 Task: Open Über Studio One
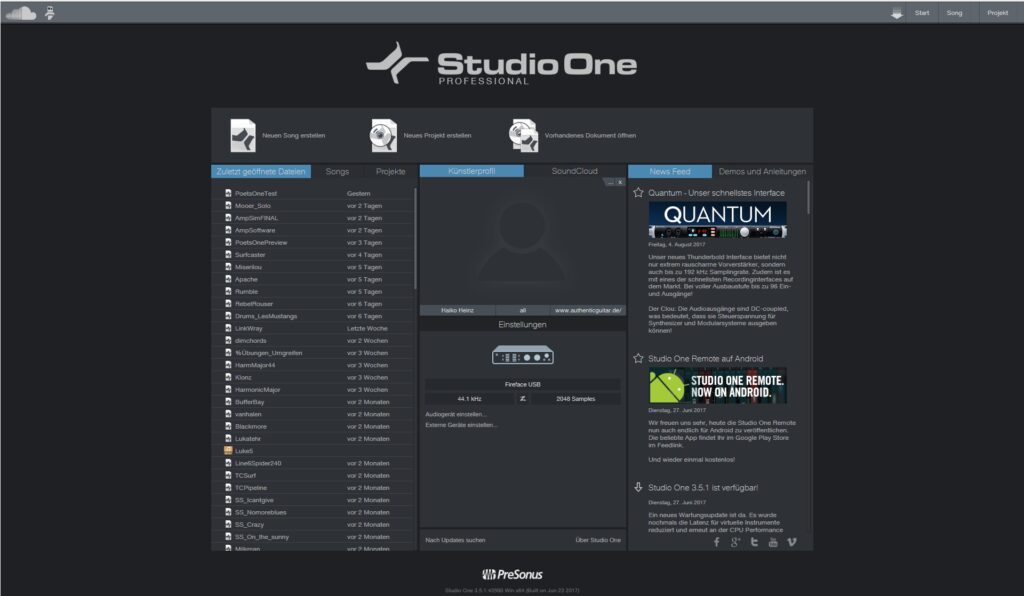tap(598, 541)
